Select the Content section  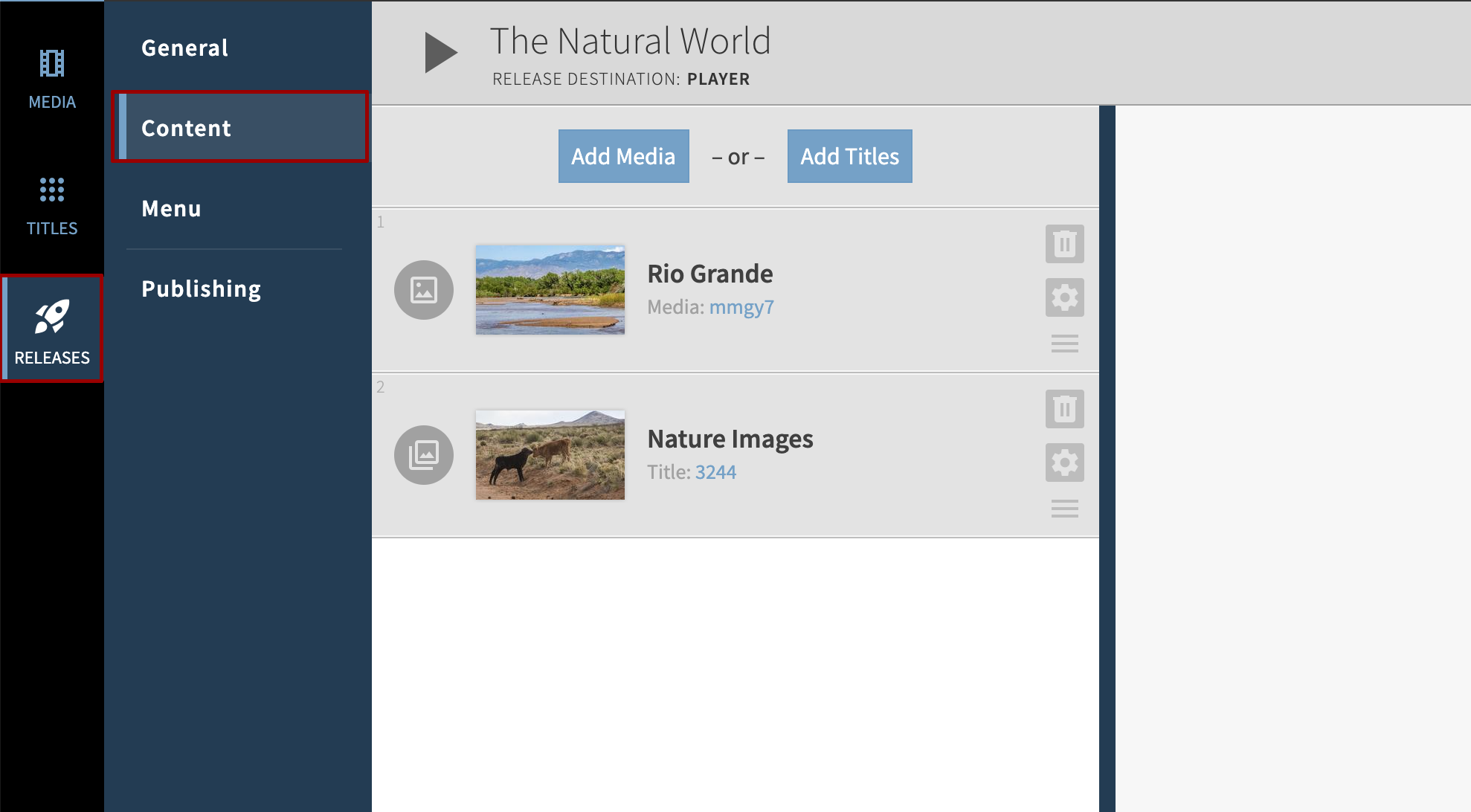(x=186, y=127)
